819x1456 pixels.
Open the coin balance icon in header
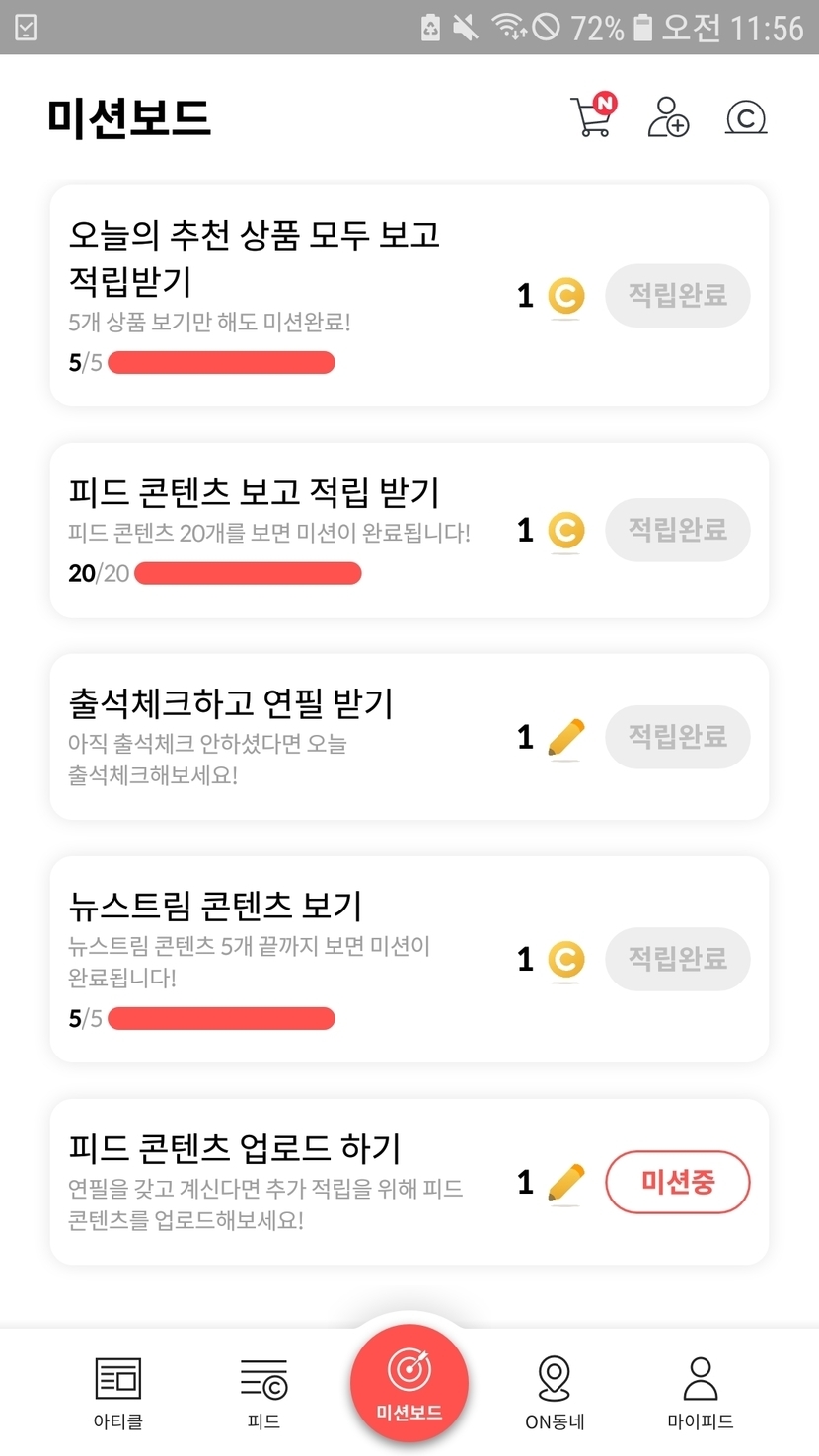click(746, 118)
